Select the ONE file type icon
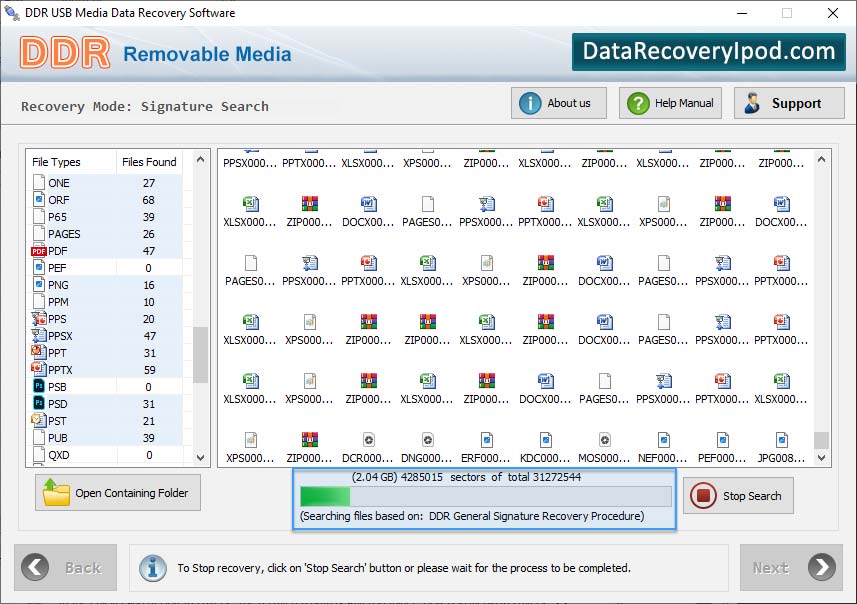857x604 pixels. pyautogui.click(x=39, y=182)
